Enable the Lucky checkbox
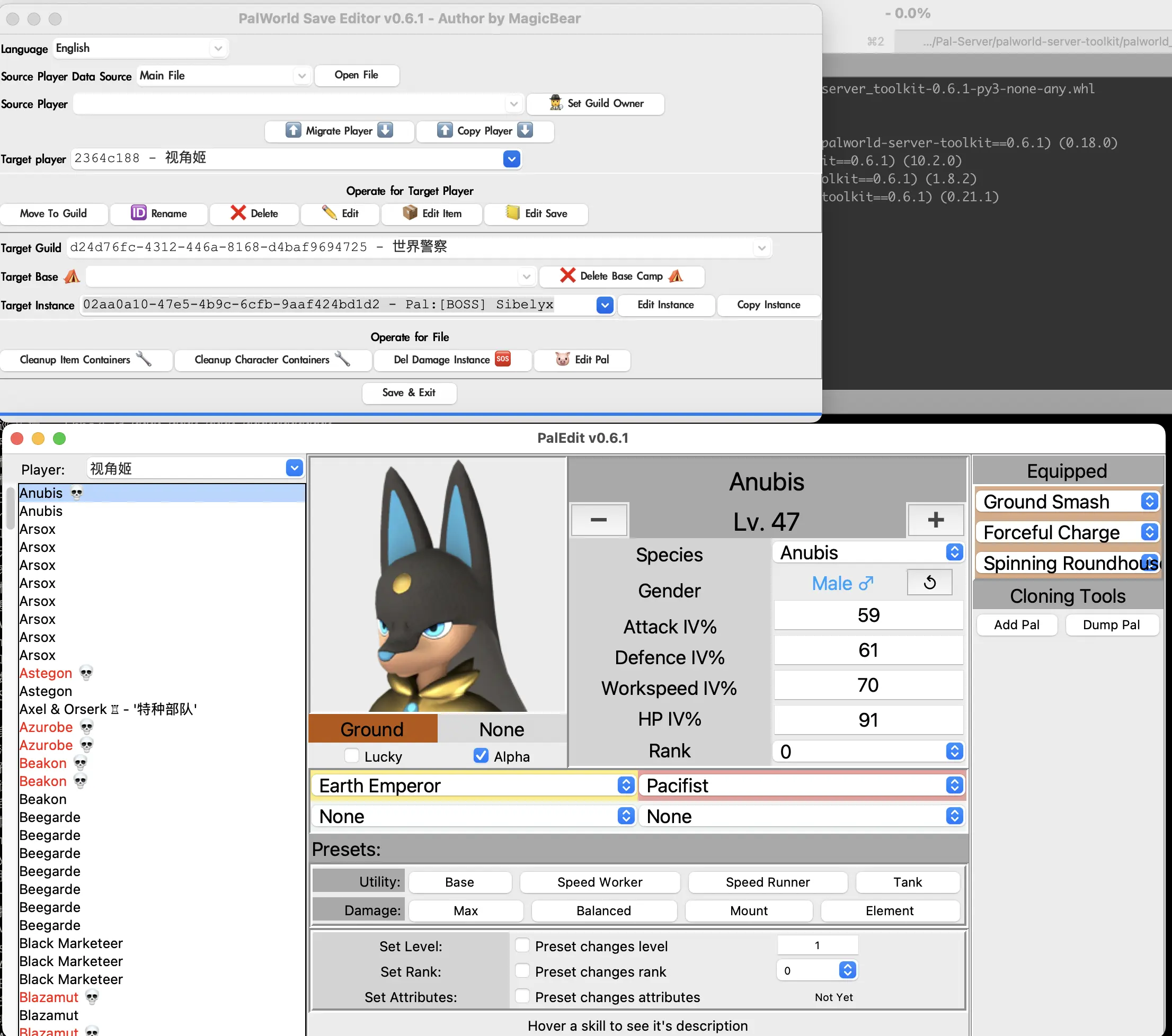1172x1036 pixels. (x=352, y=756)
